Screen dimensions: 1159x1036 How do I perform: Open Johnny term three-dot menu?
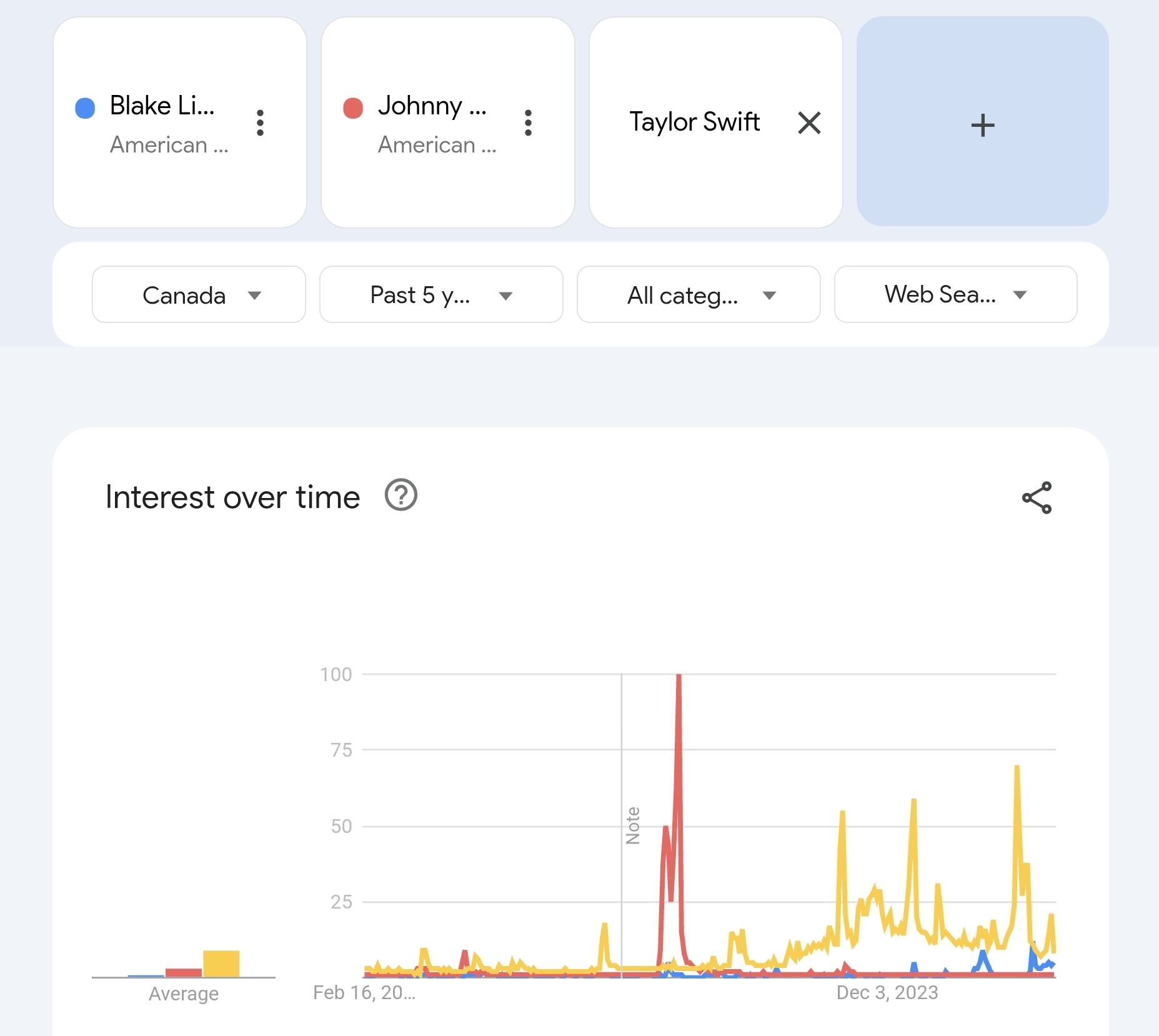pyautogui.click(x=528, y=123)
